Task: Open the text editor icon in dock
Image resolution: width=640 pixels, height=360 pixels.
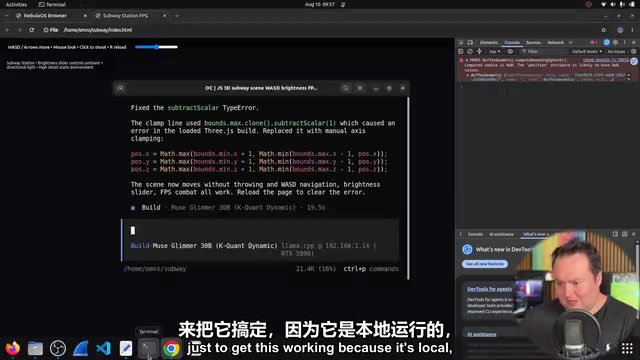Action: 126,348
